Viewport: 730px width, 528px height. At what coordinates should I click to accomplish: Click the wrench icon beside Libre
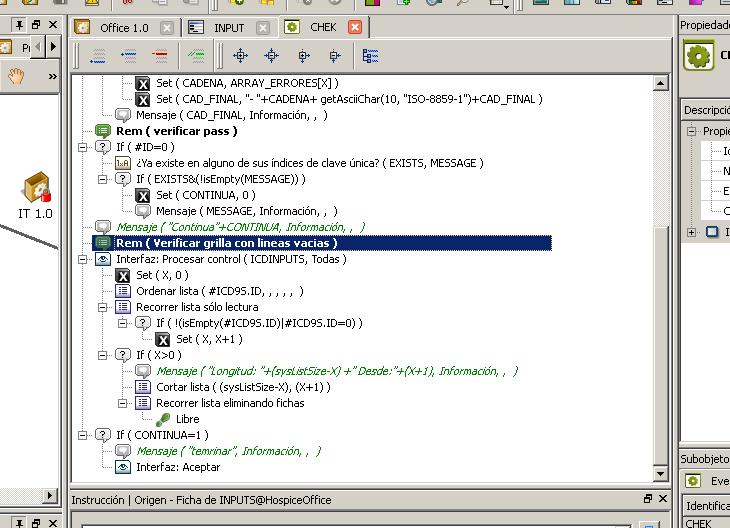pyautogui.click(x=163, y=420)
